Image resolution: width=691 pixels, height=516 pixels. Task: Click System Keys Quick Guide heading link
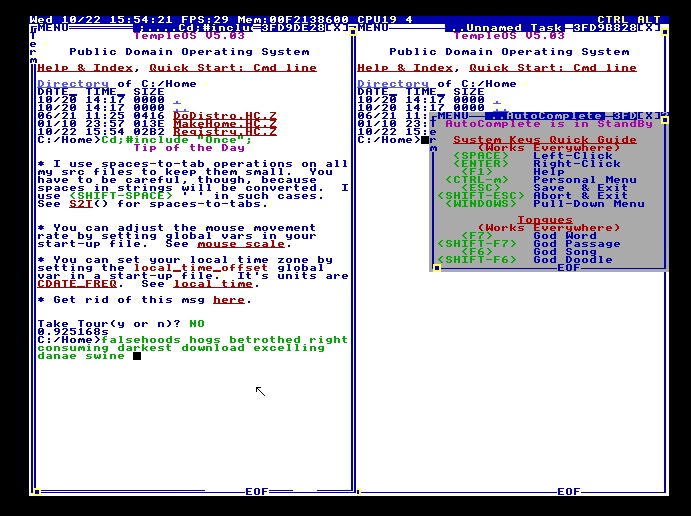click(545, 140)
